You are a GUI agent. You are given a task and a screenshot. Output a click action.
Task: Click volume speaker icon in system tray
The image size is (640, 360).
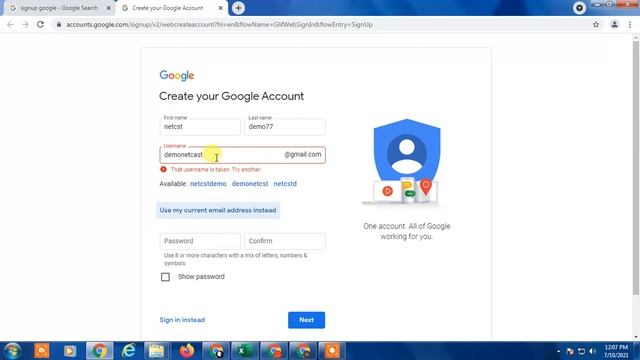tap(593, 351)
